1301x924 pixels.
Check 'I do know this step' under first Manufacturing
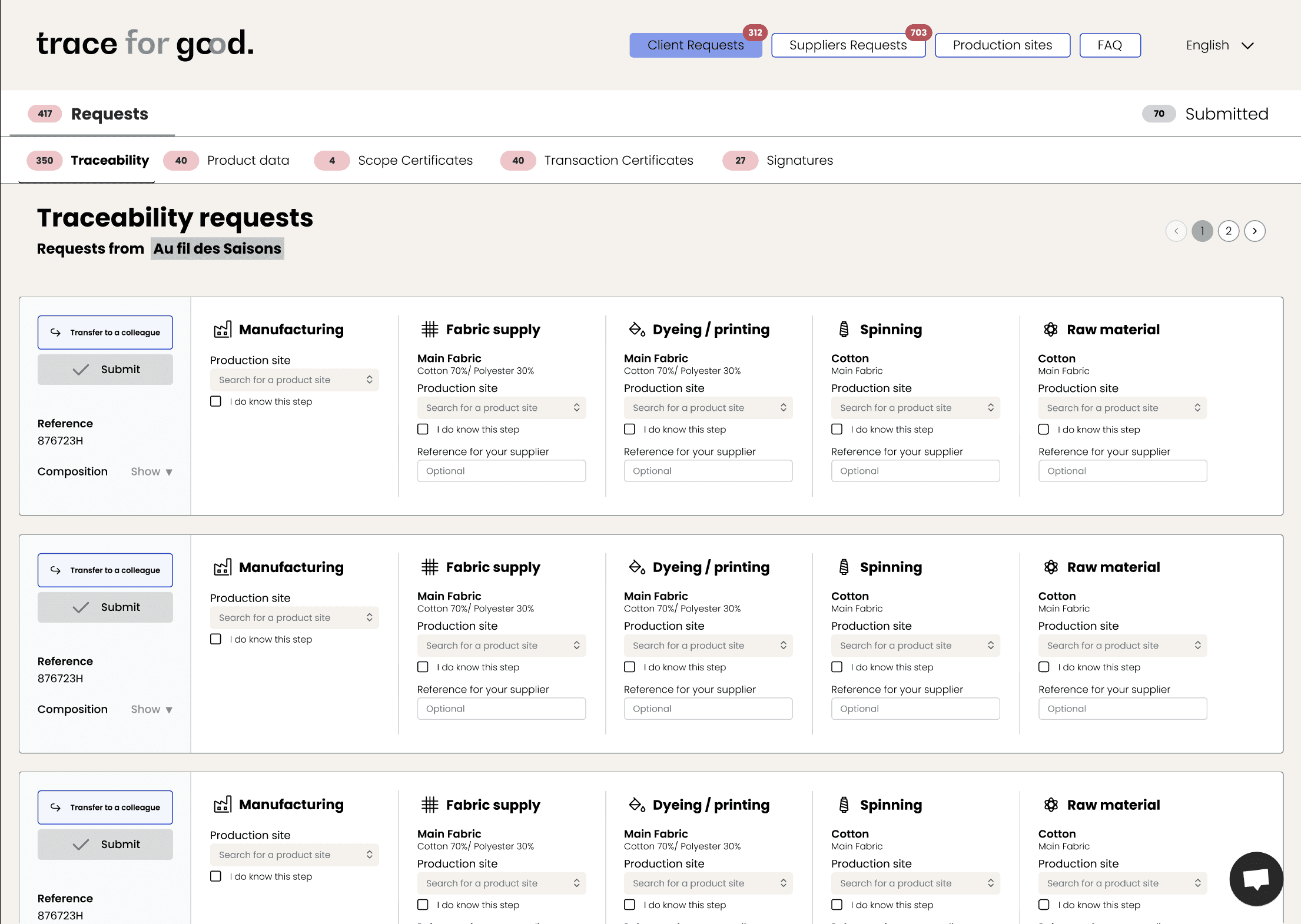click(x=216, y=401)
